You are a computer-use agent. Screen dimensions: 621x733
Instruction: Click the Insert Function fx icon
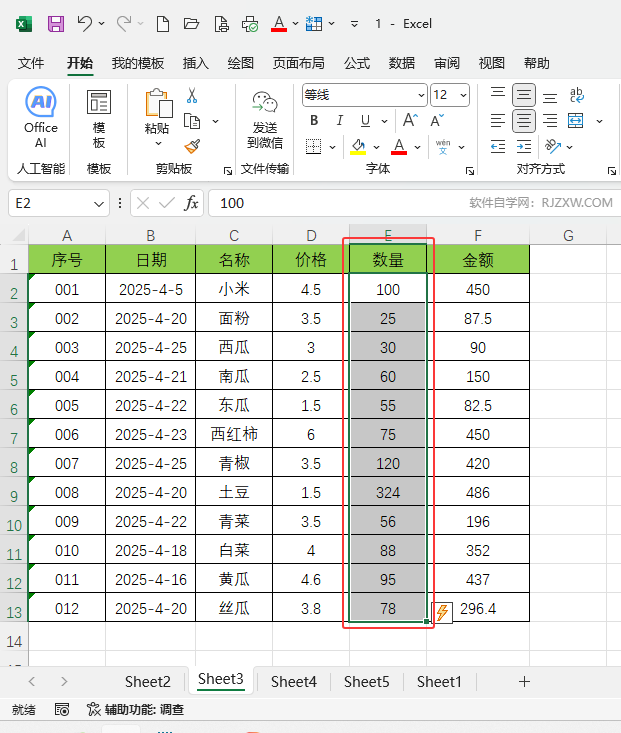coord(191,203)
